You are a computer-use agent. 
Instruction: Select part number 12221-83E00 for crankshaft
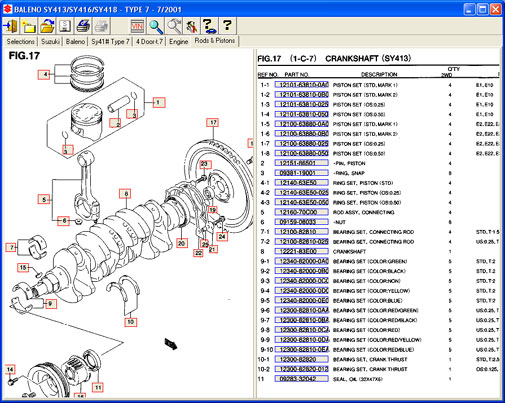coord(302,252)
